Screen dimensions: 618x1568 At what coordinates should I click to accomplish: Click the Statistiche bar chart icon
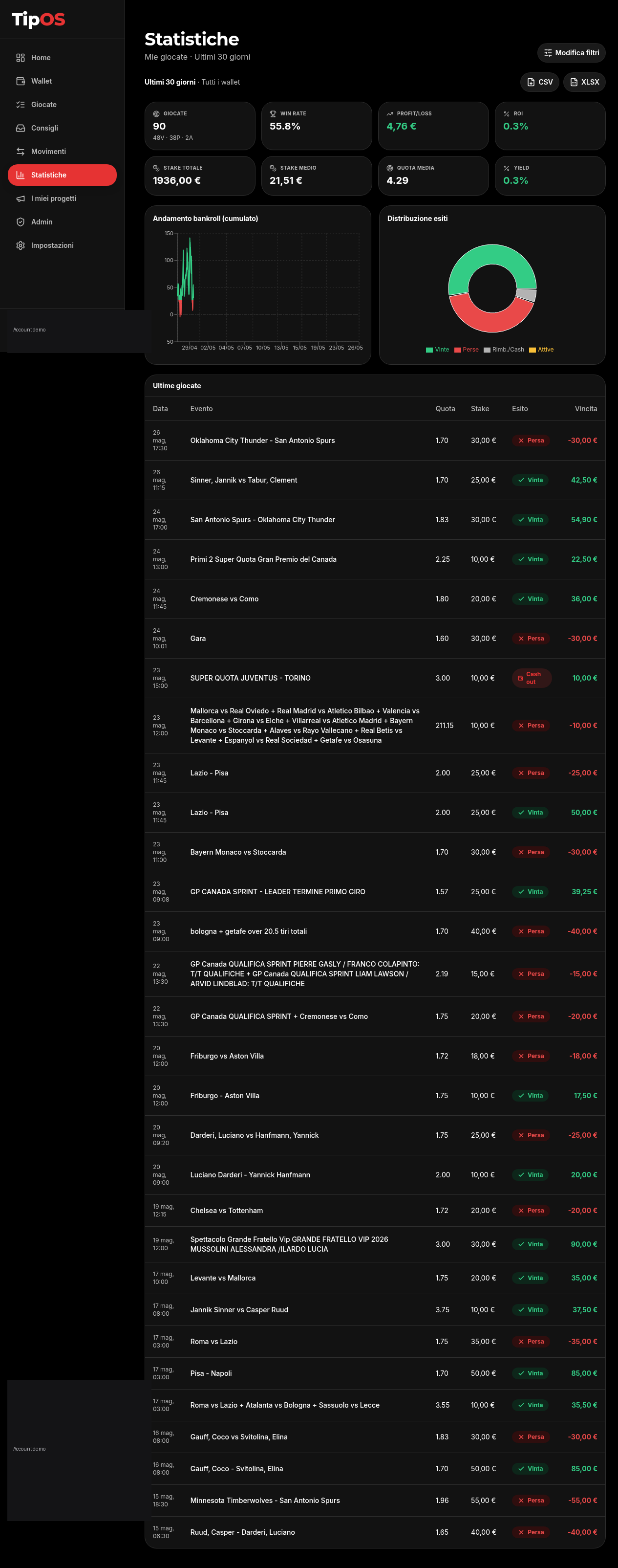pos(20,175)
